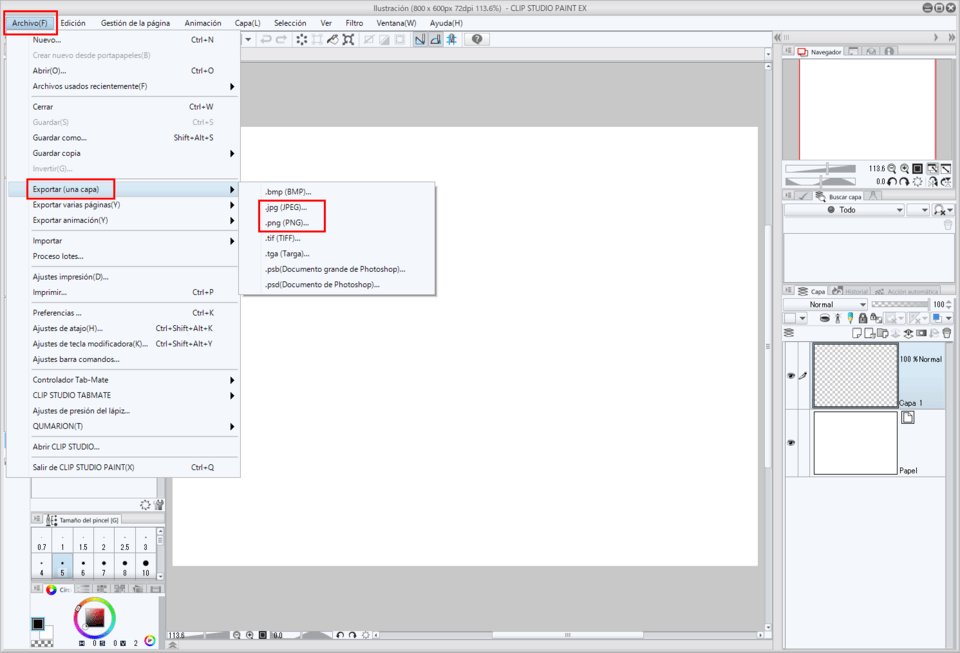Click the snap to grid toolbar icon
Screen dimensions: 960x653
click(451, 39)
